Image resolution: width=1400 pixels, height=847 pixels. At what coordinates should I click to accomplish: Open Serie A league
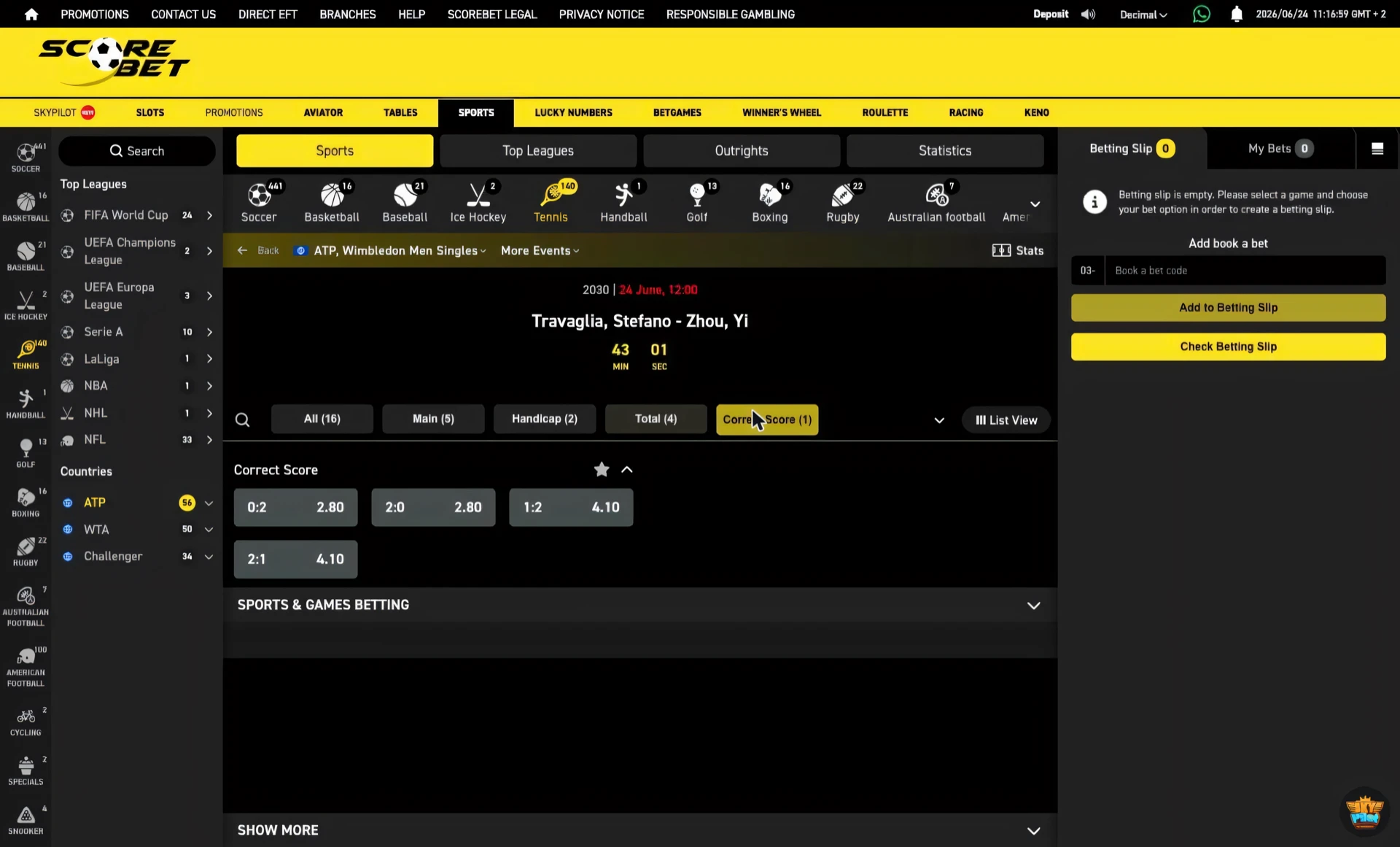click(137, 332)
